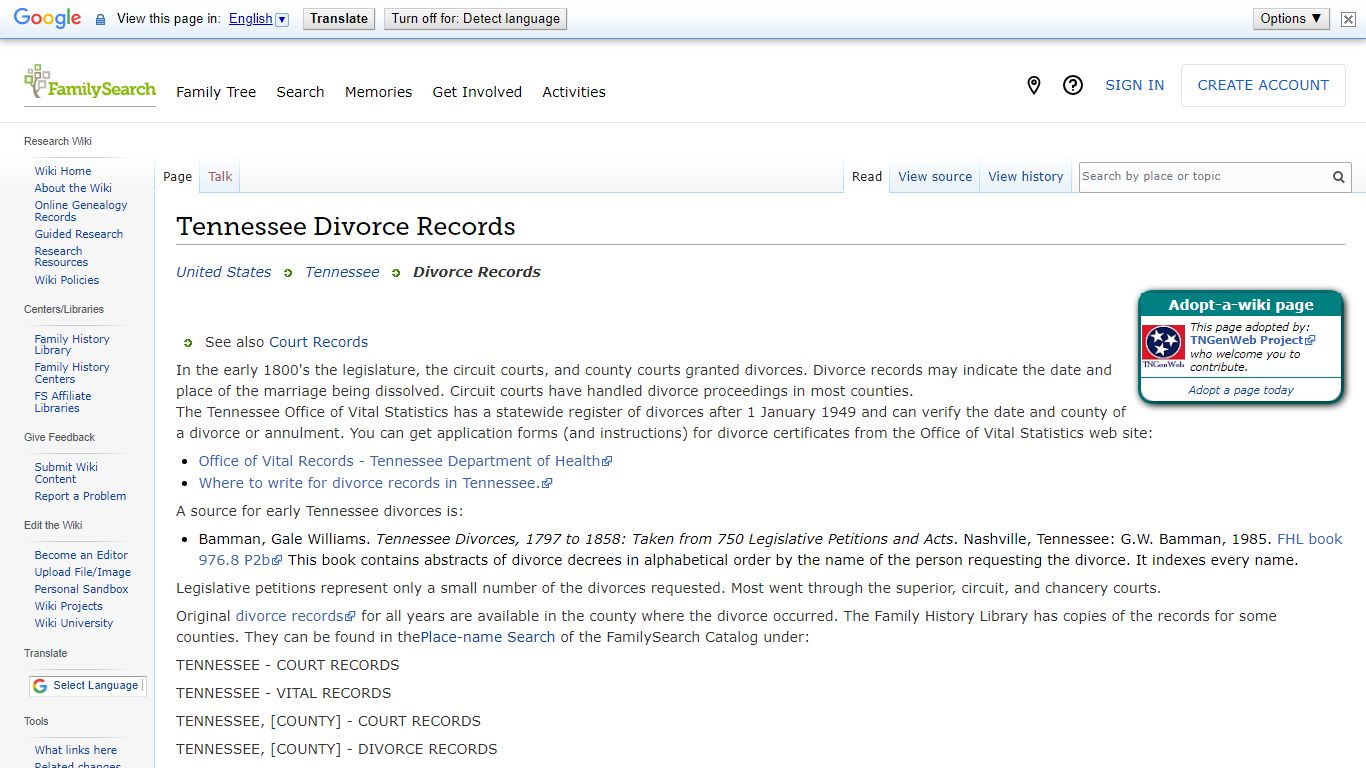Click the search magnifier icon

[x=1338, y=177]
